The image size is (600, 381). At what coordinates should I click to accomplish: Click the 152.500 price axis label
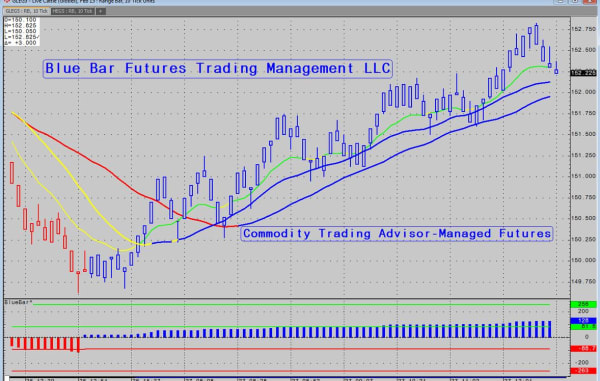point(583,50)
